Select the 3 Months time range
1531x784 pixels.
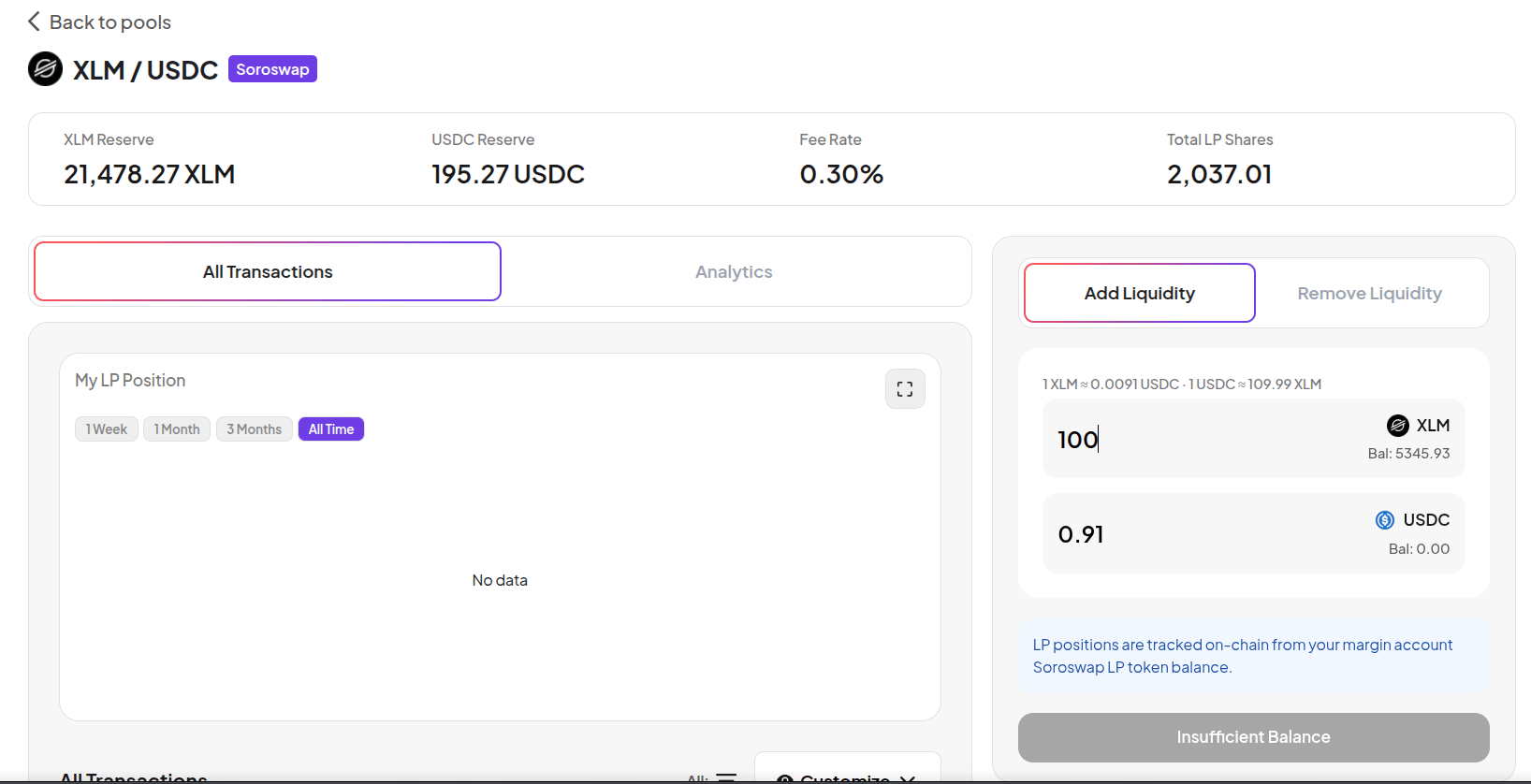coord(255,429)
